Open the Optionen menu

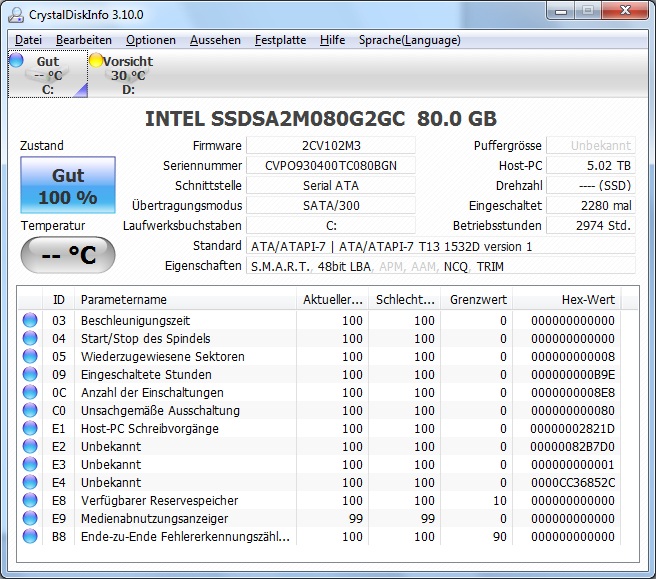point(151,40)
